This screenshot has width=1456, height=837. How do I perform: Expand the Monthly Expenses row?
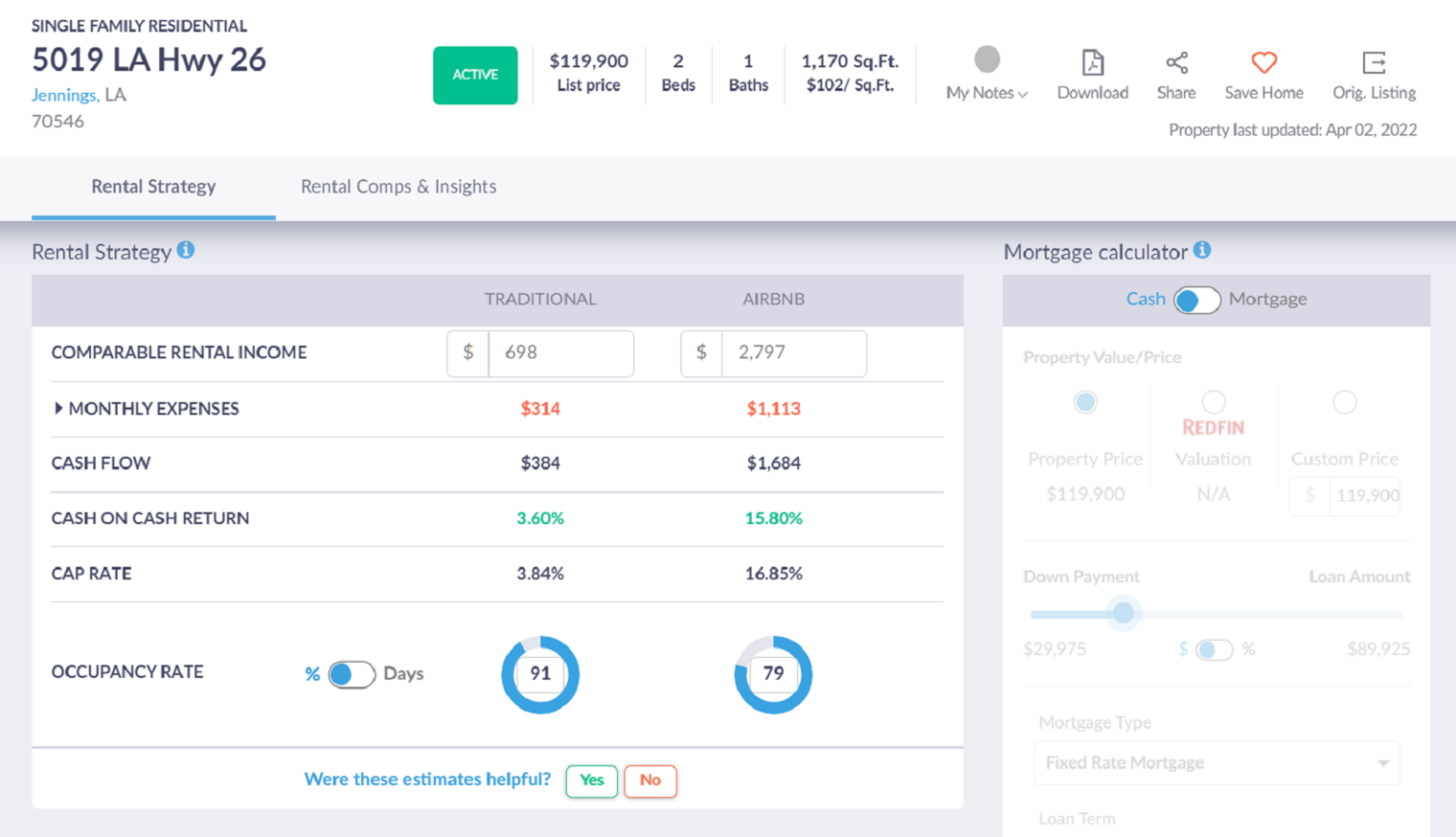point(57,409)
